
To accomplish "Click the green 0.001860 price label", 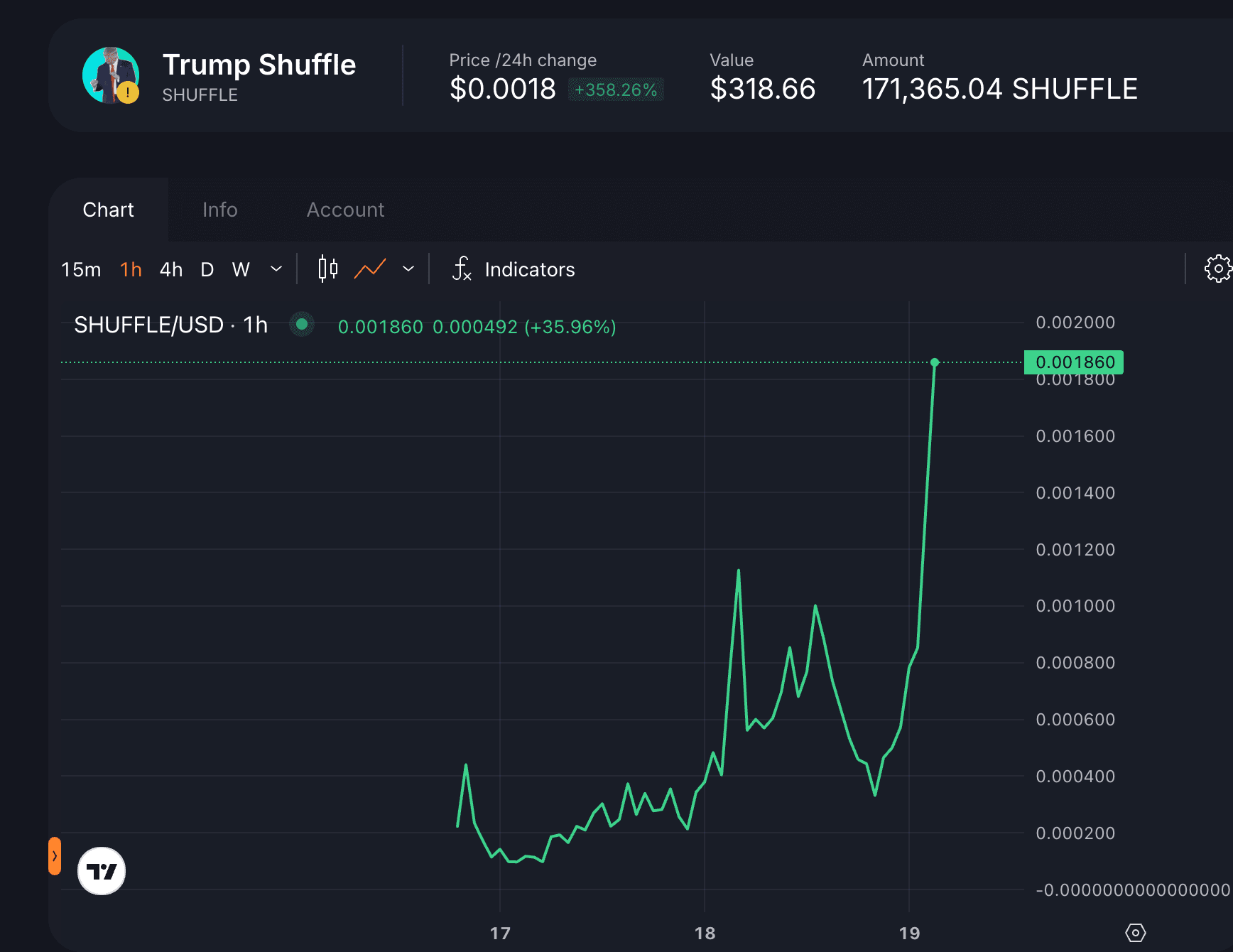I will (x=1073, y=362).
